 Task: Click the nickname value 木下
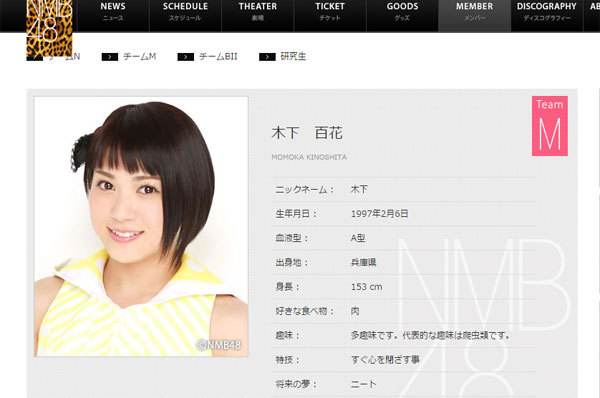359,189
